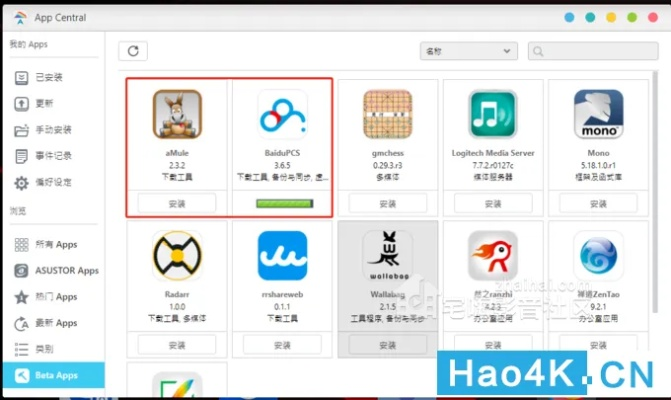
Task: Click the All Apps grid icon
Action: 21,244
